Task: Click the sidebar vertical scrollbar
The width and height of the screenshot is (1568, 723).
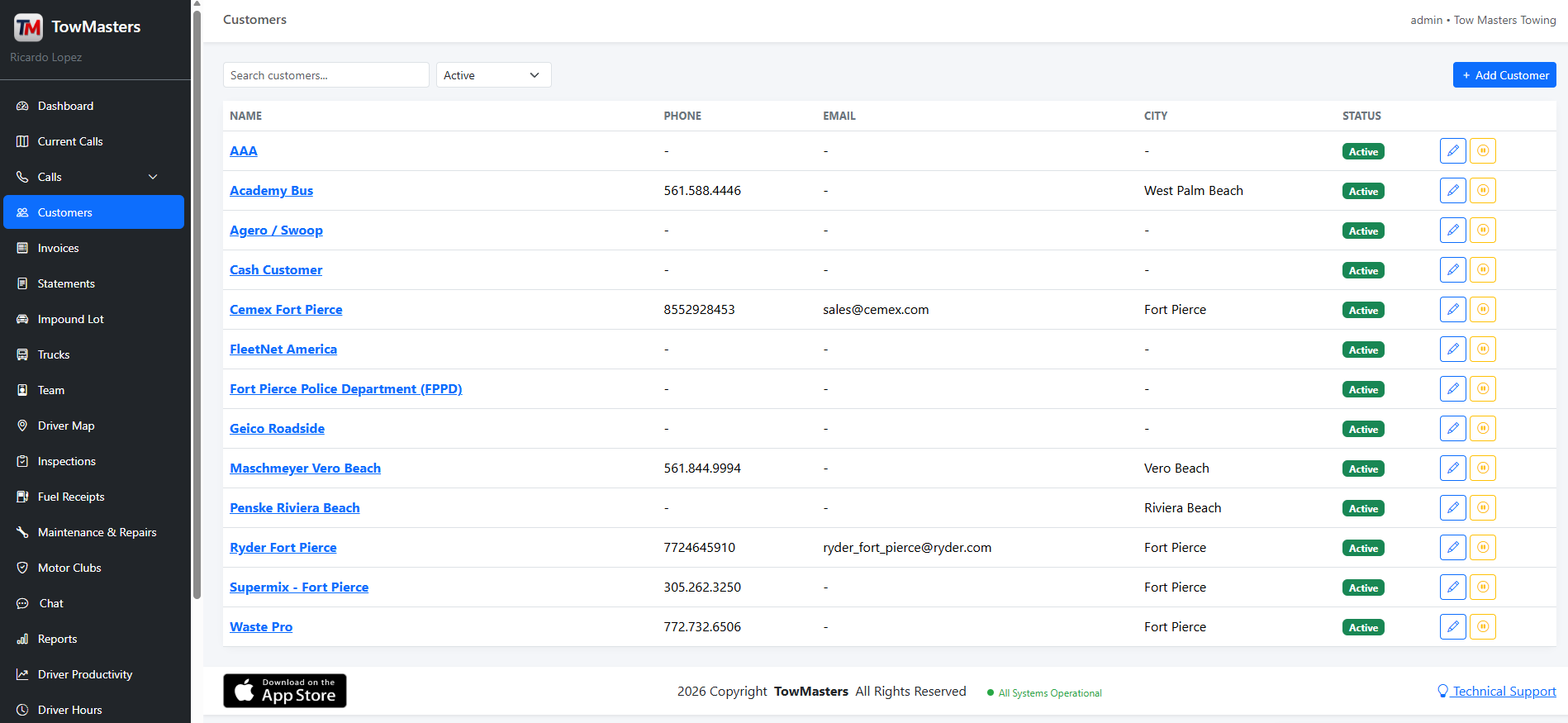Action: tap(197, 304)
